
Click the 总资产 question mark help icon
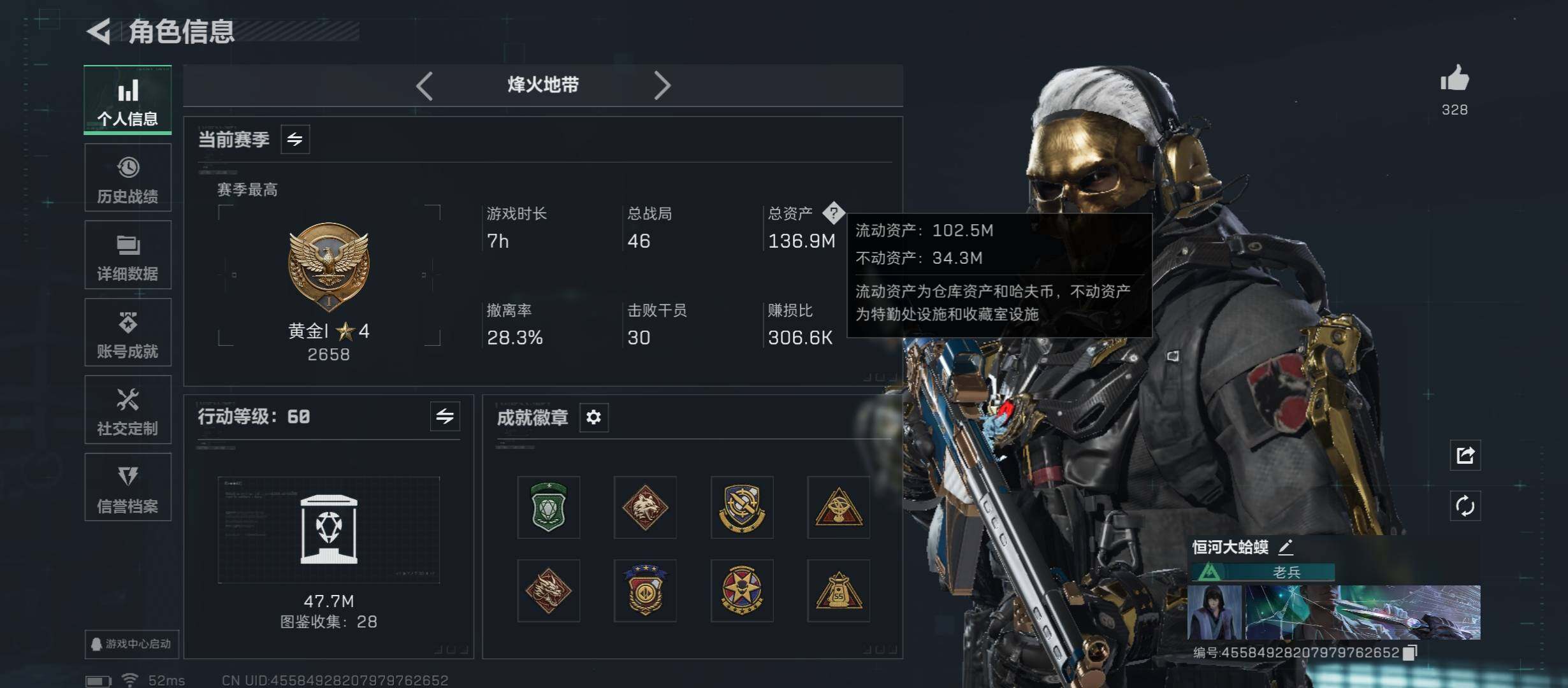coord(833,213)
